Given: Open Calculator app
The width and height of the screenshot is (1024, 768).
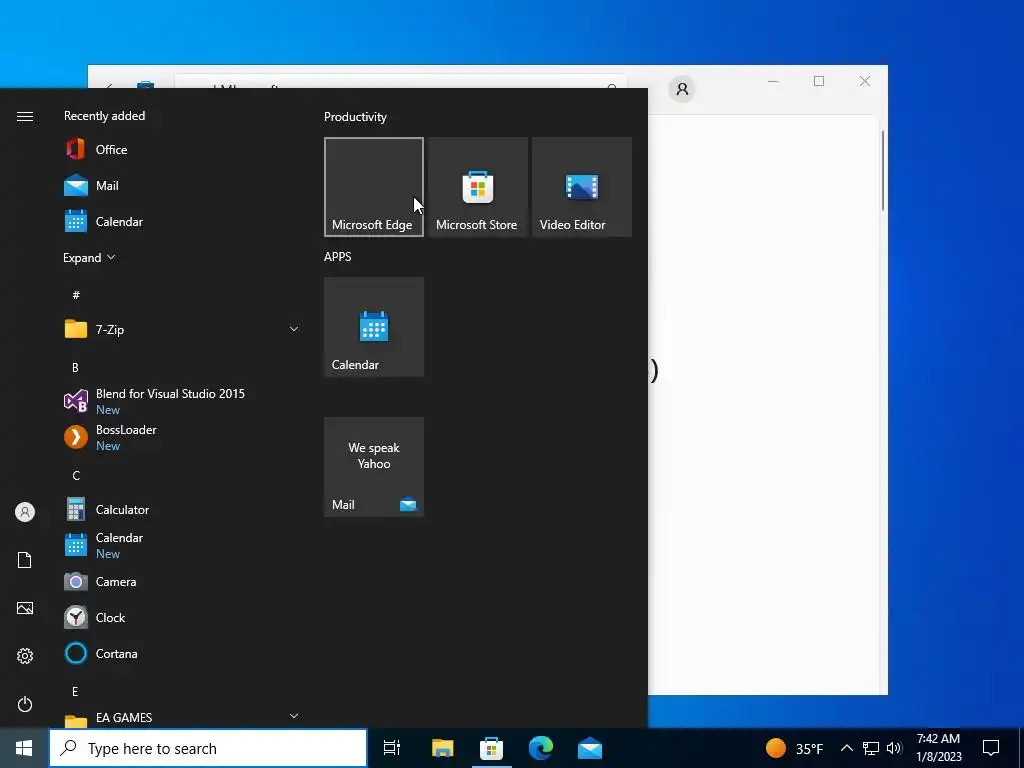Looking at the screenshot, I should pos(183,509).
